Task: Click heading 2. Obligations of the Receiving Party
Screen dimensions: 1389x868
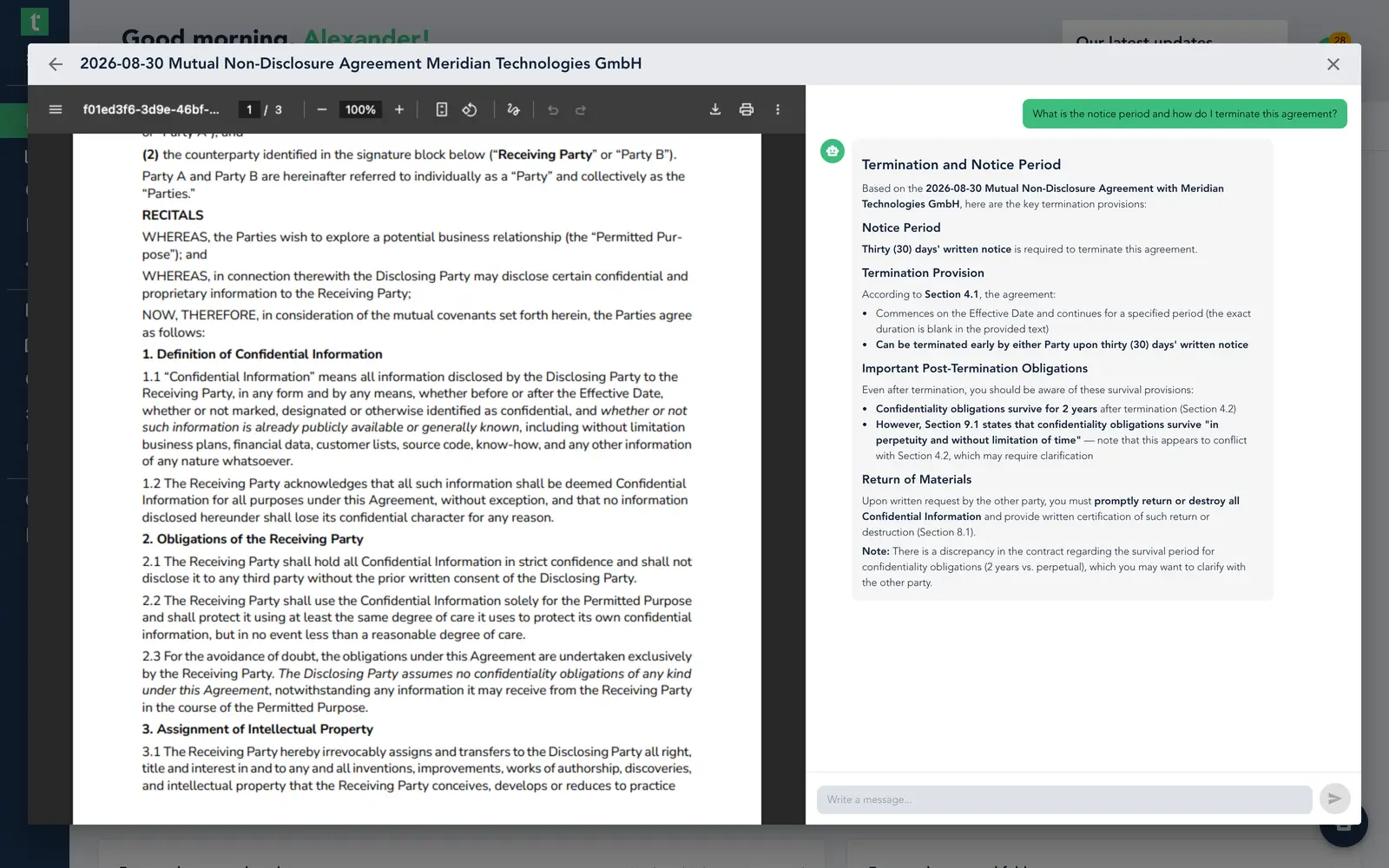Action: point(253,539)
